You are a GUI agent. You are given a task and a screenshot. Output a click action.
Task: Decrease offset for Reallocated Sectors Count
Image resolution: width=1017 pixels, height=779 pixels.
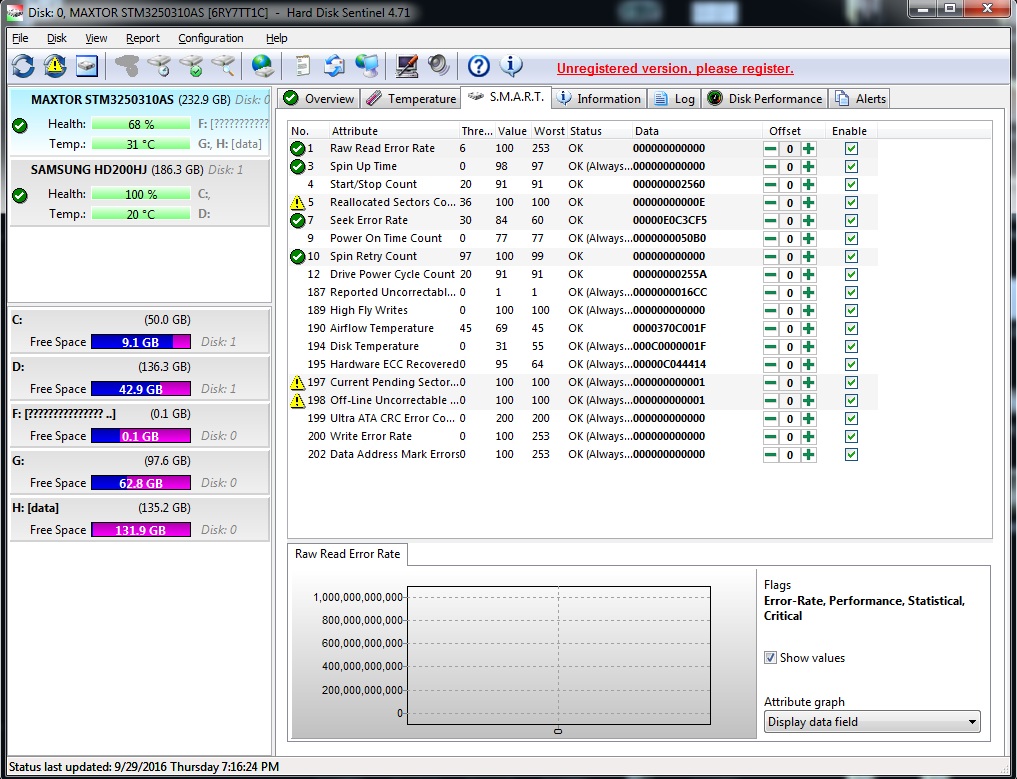point(771,202)
